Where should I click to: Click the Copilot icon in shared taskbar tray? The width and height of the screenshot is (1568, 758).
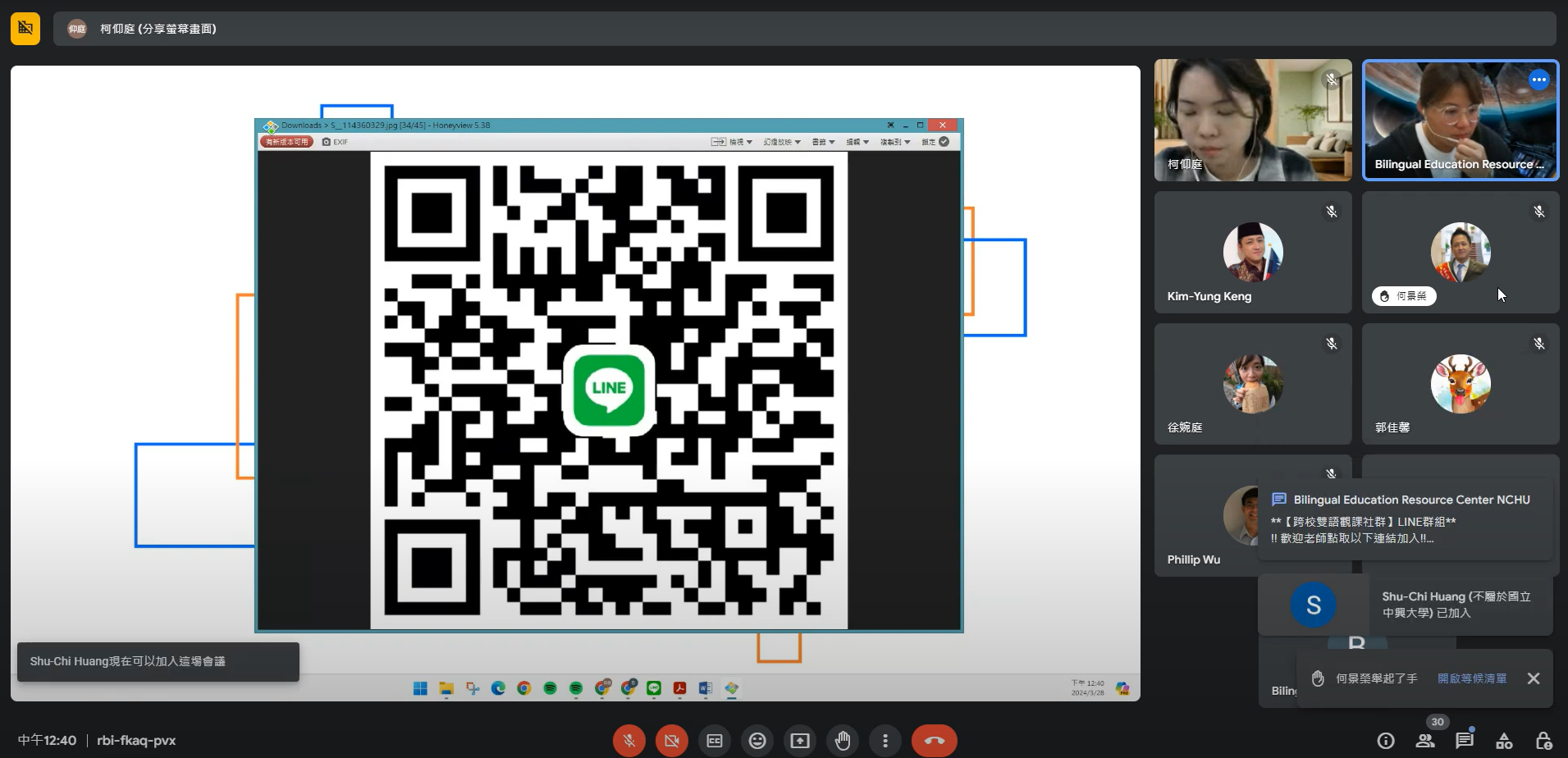(x=1122, y=688)
